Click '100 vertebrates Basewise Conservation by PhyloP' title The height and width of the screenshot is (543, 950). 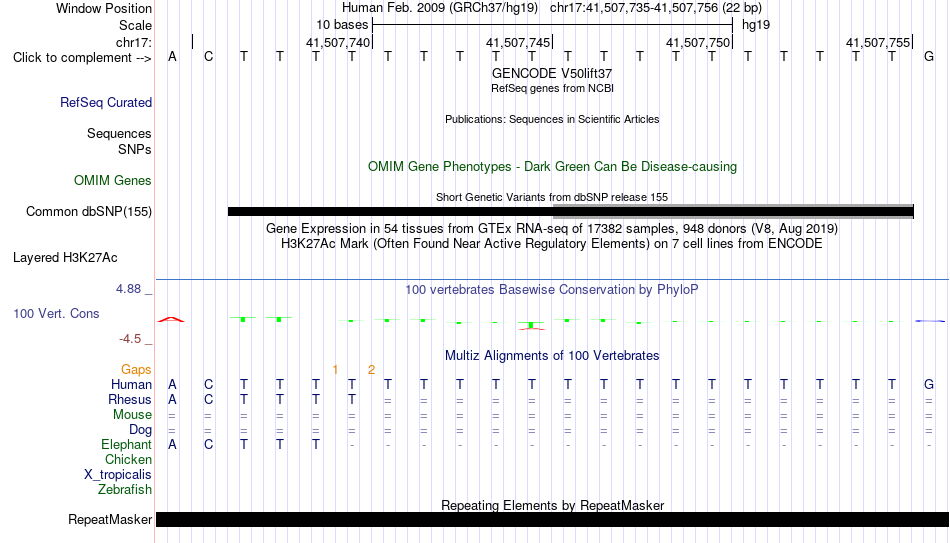point(552,290)
